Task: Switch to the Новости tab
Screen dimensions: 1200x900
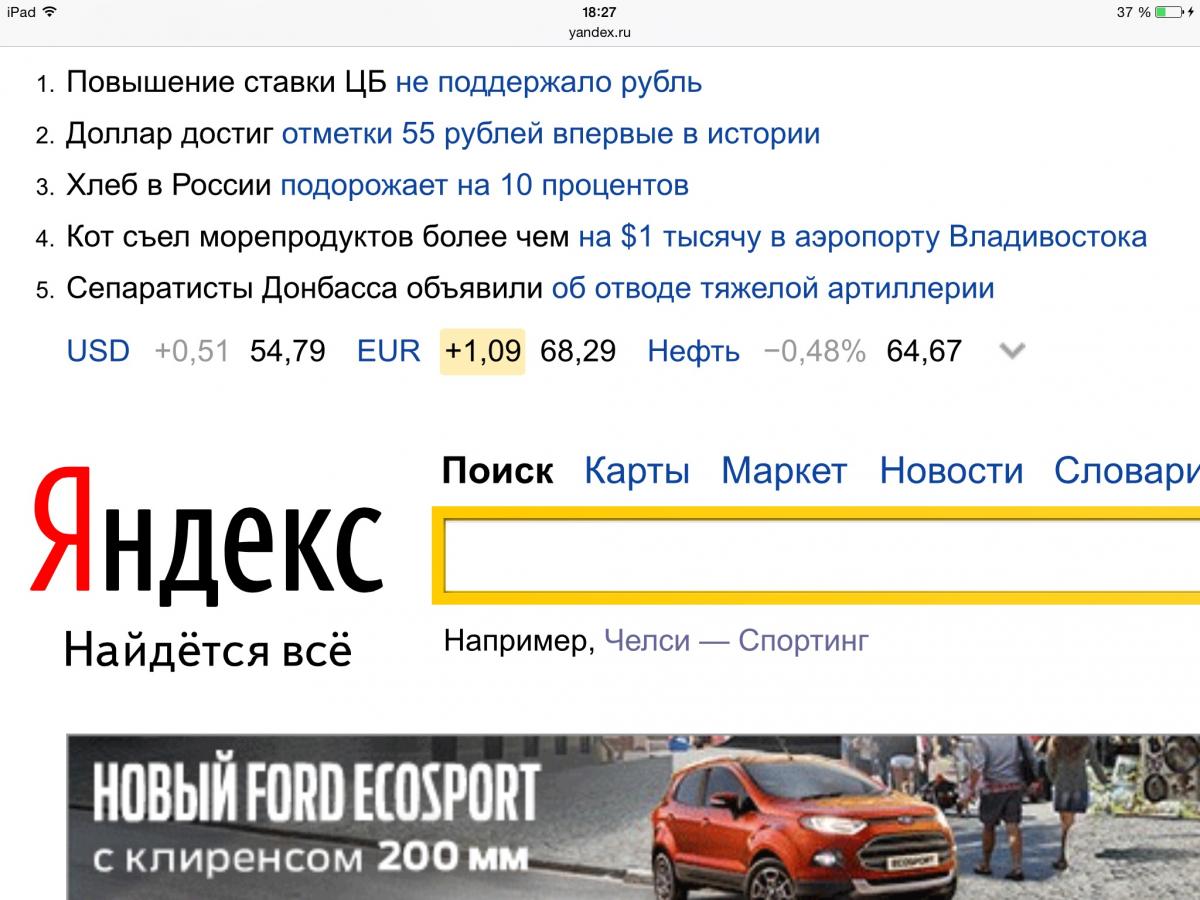Action: click(951, 471)
